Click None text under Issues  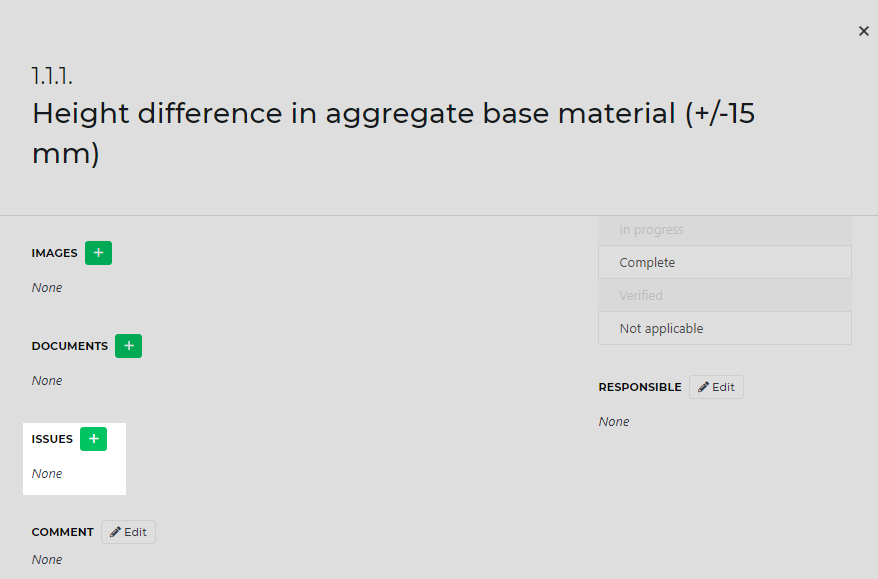tap(47, 474)
